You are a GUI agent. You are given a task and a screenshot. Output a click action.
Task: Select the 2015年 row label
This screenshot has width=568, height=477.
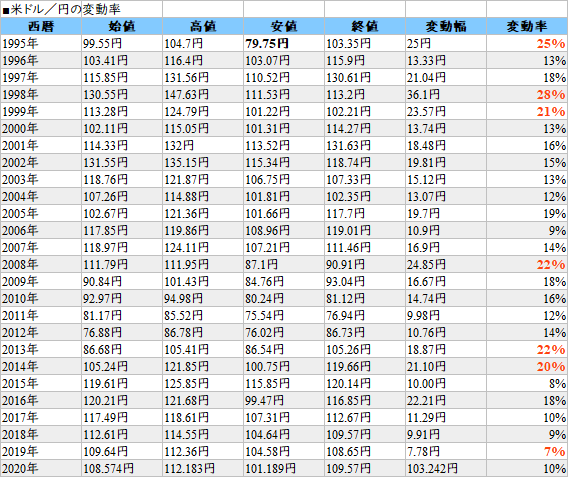click(20, 384)
